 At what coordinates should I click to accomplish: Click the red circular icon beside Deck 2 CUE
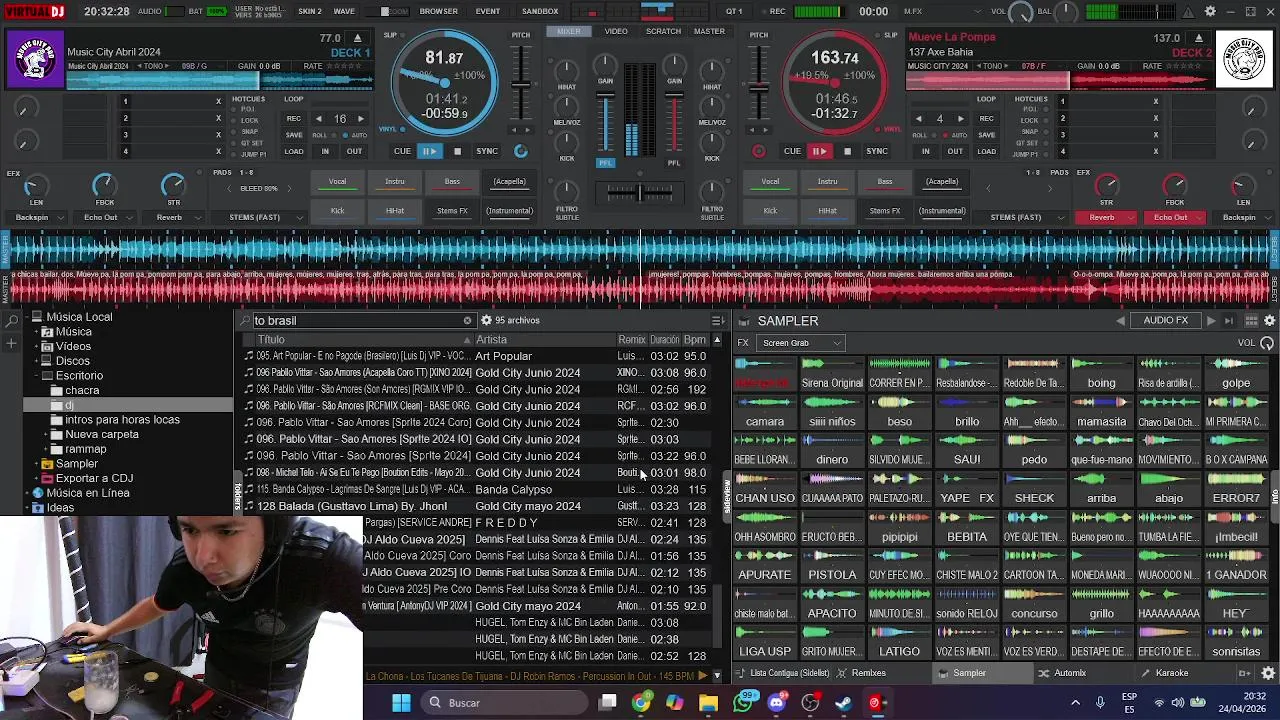click(759, 151)
